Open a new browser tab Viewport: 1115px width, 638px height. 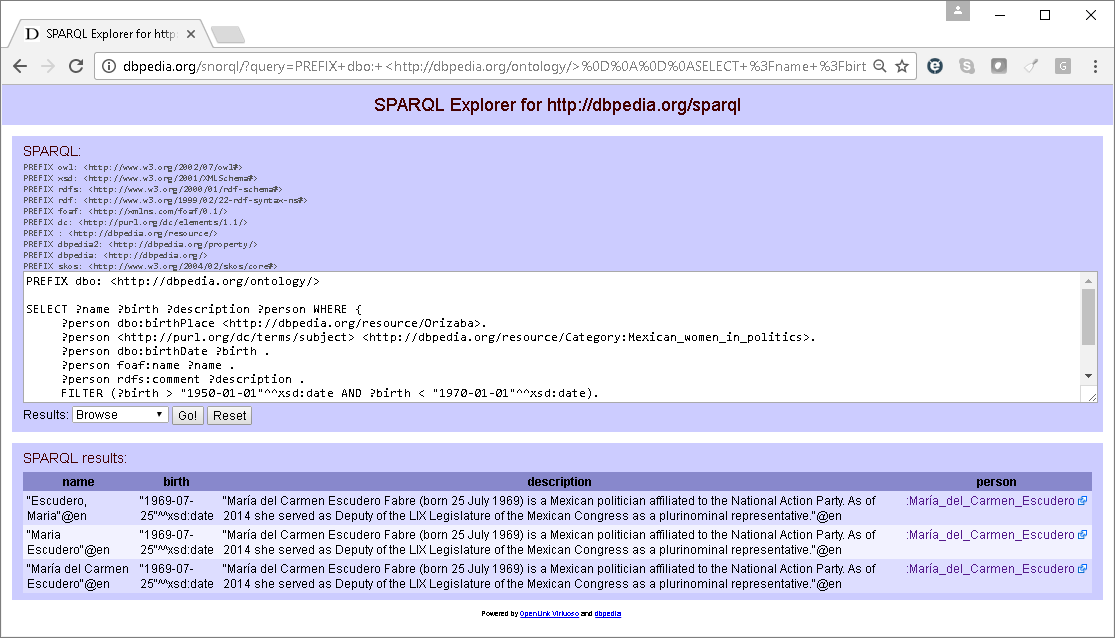(228, 34)
